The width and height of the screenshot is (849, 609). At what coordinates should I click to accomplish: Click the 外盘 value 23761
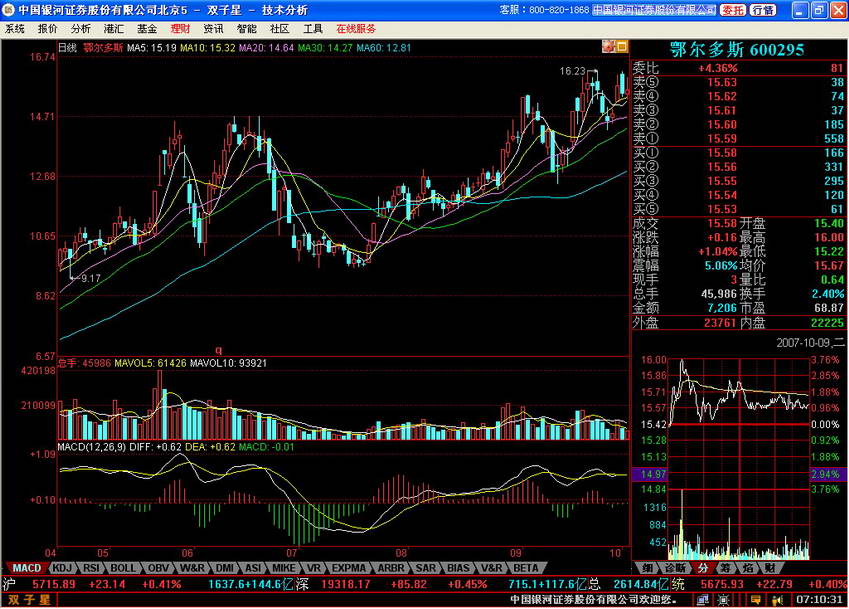point(720,323)
